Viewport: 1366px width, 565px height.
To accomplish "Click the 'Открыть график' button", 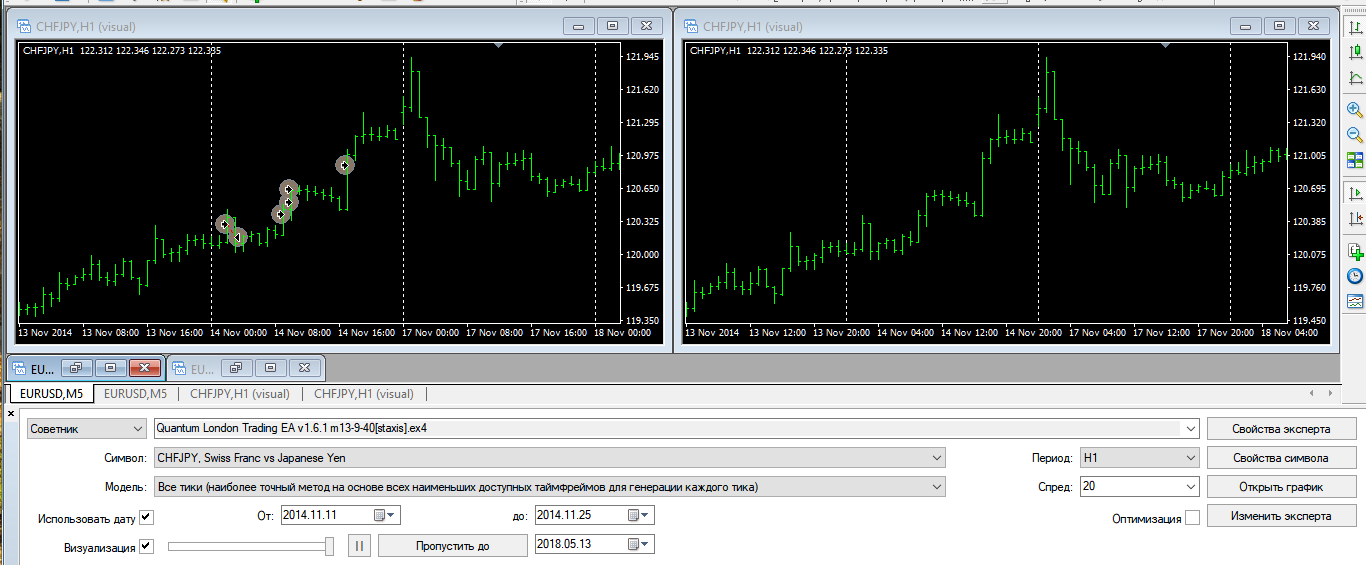I will click(1281, 487).
